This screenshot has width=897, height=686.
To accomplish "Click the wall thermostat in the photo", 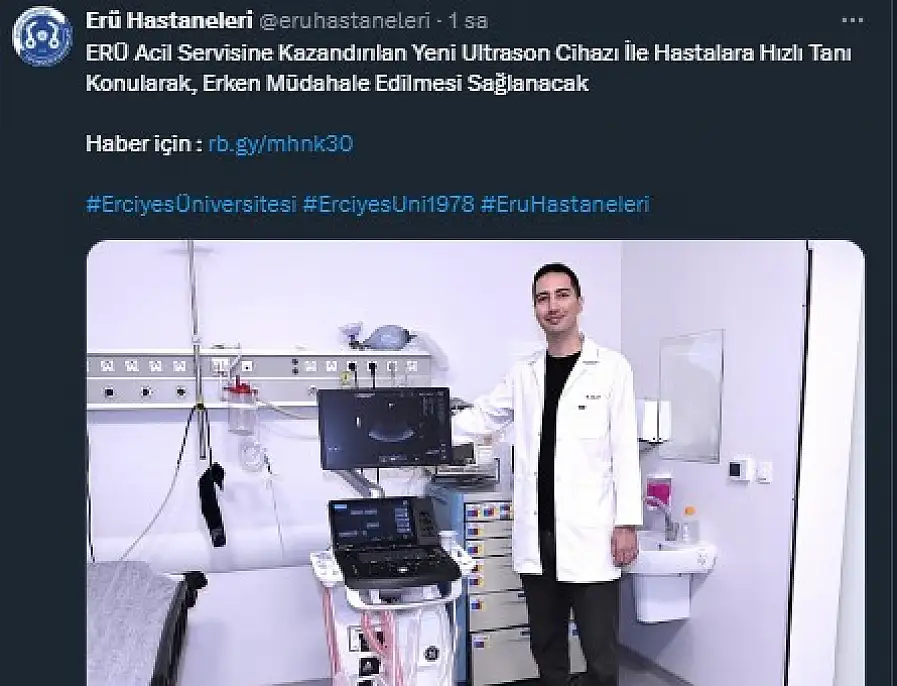I will click(737, 470).
